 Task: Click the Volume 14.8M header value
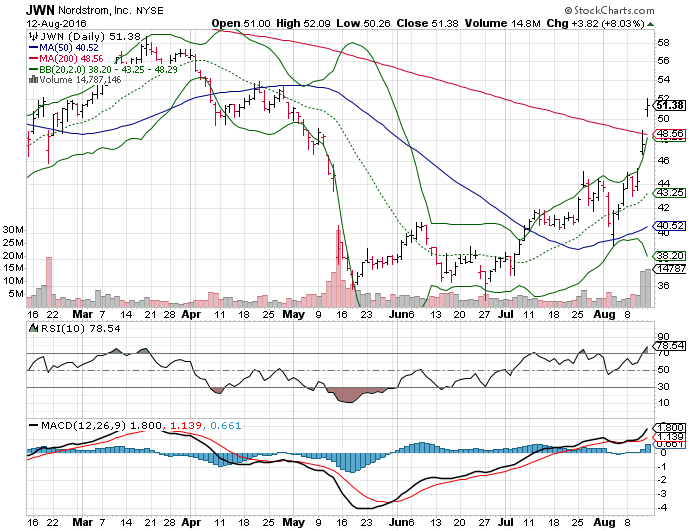click(502, 23)
